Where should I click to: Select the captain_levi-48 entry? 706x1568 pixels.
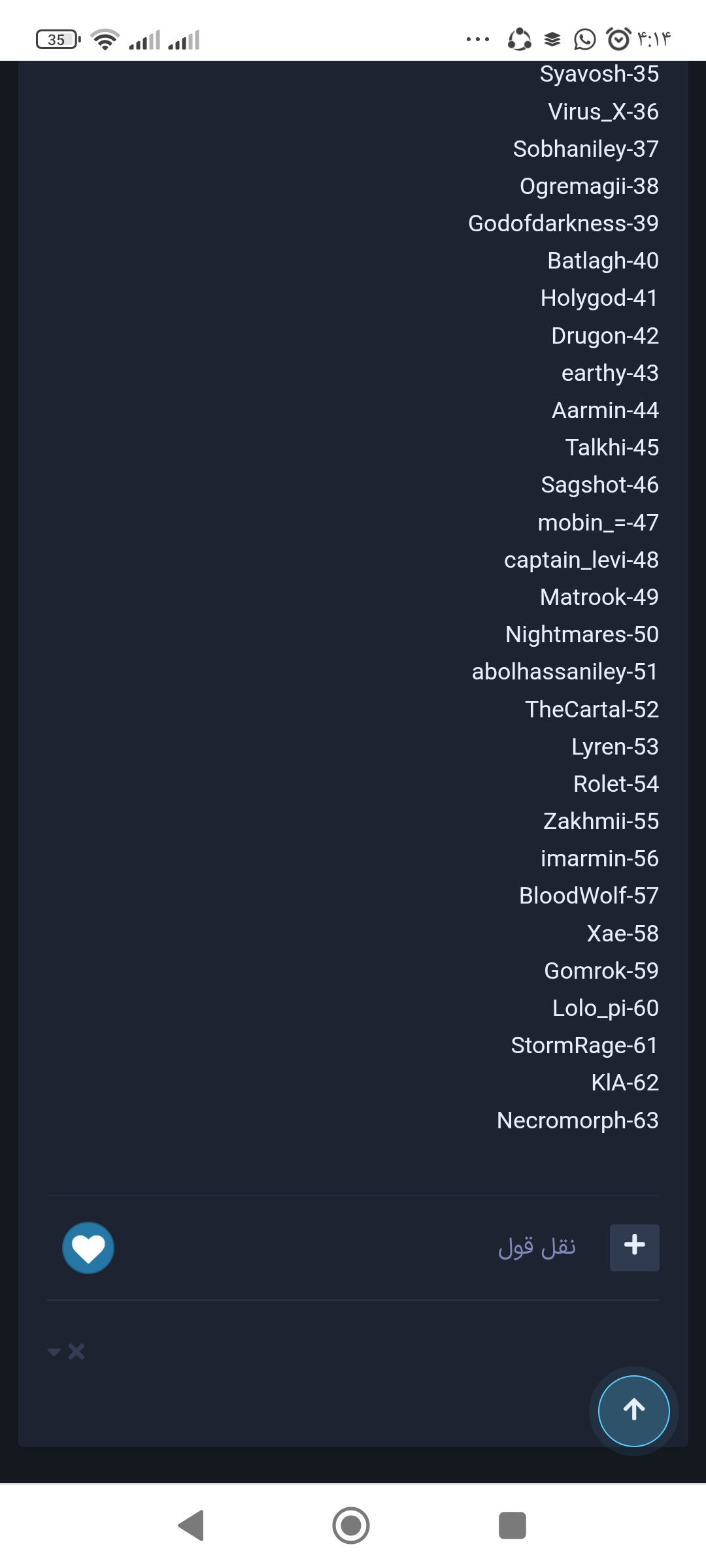[582, 560]
